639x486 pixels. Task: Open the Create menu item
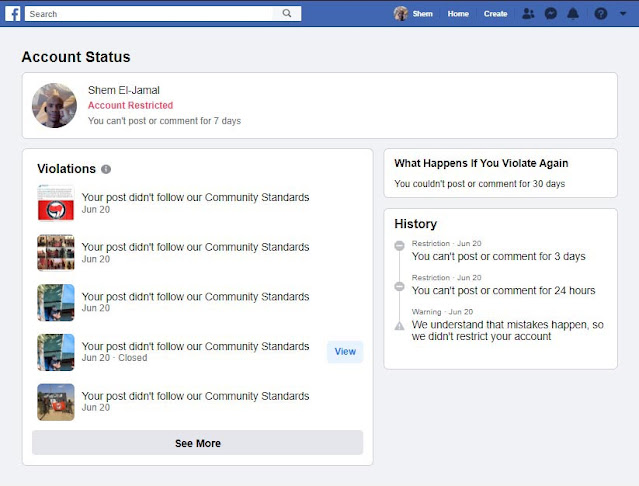point(495,13)
